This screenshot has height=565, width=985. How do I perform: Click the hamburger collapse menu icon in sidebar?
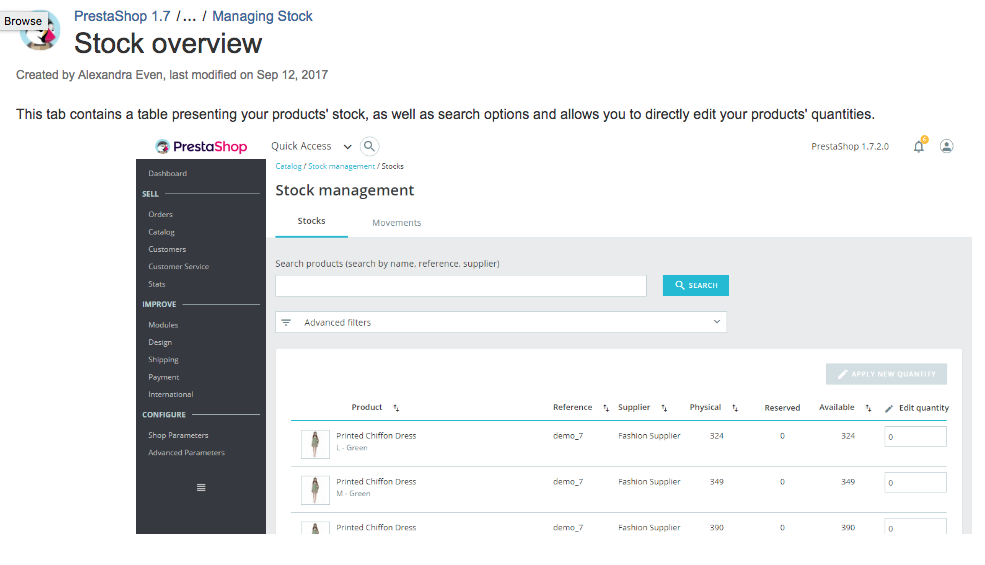point(201,488)
